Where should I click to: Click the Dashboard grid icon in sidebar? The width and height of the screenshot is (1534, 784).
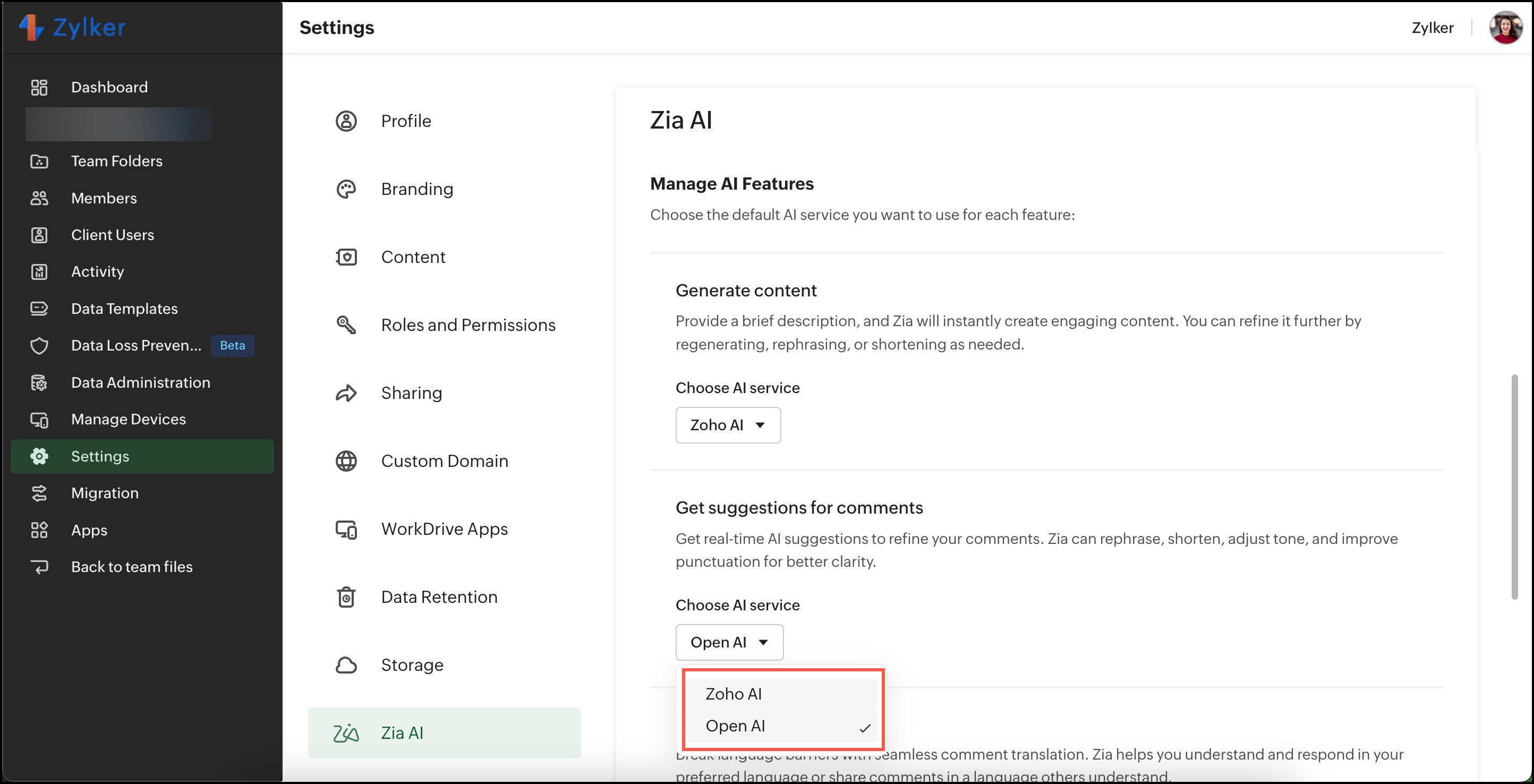click(x=39, y=88)
